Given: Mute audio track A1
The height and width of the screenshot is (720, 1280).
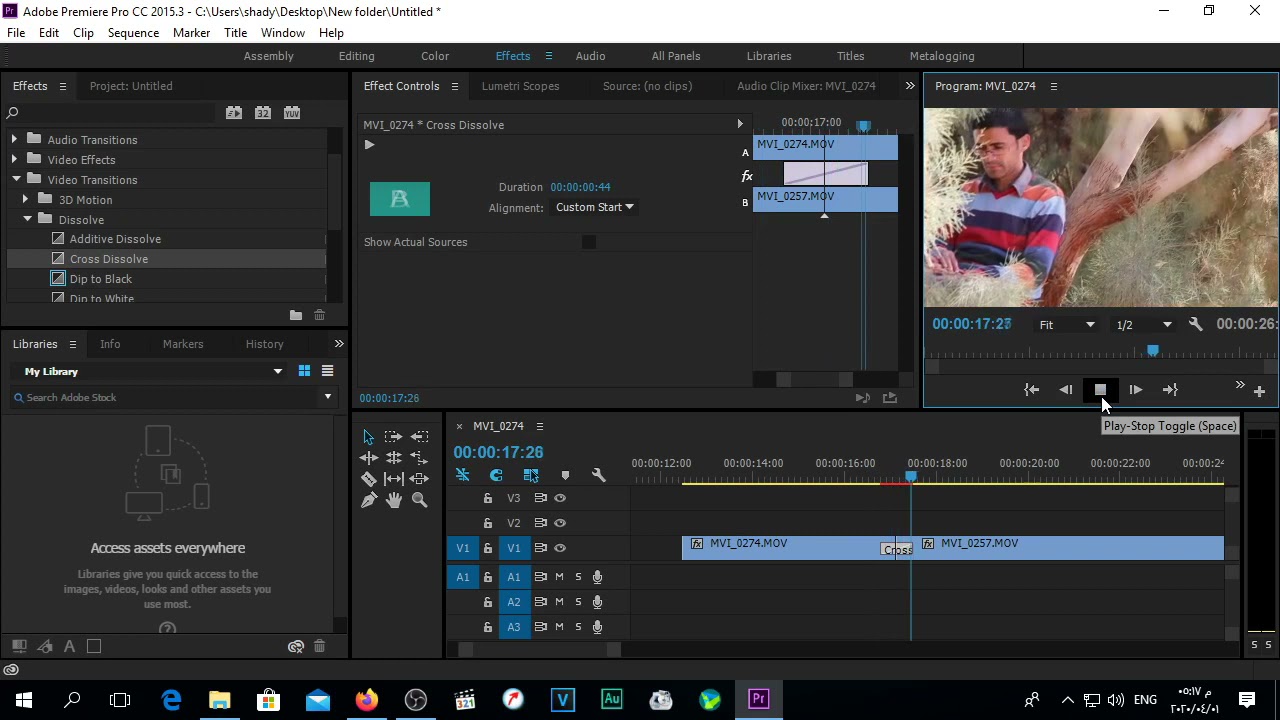Looking at the screenshot, I should tap(559, 577).
